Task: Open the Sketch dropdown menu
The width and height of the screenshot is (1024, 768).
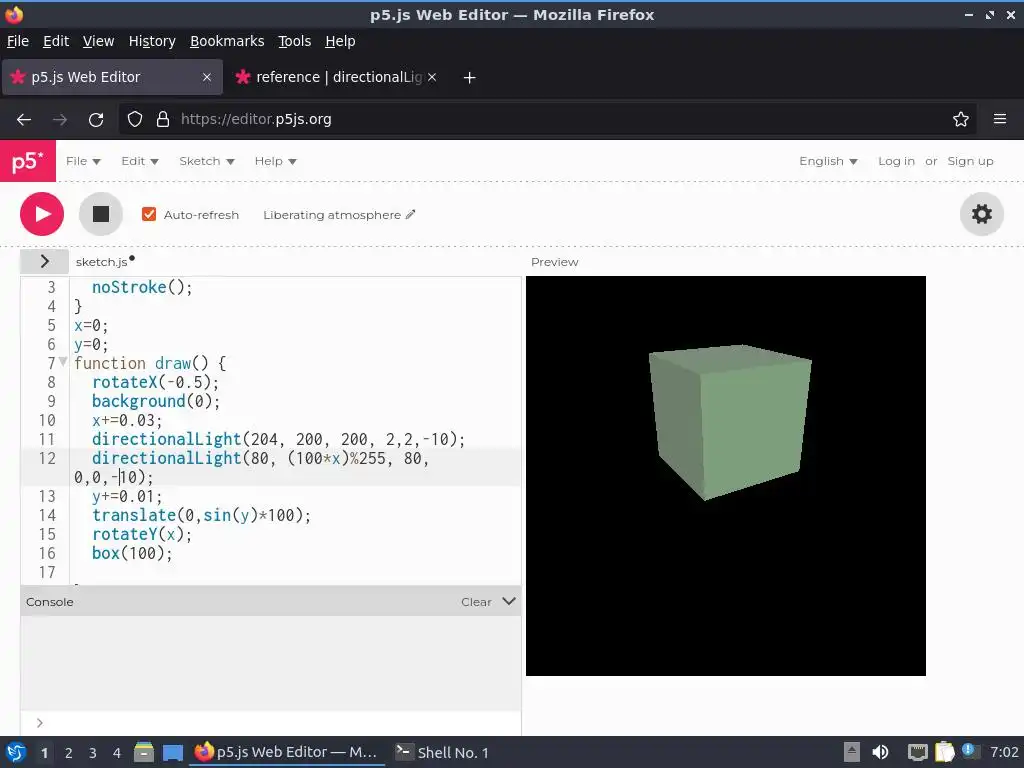Action: pos(206,161)
